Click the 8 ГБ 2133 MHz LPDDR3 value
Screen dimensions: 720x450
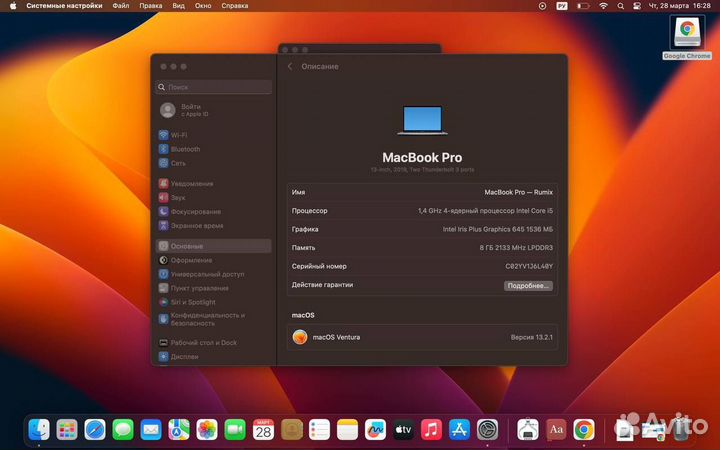516,248
